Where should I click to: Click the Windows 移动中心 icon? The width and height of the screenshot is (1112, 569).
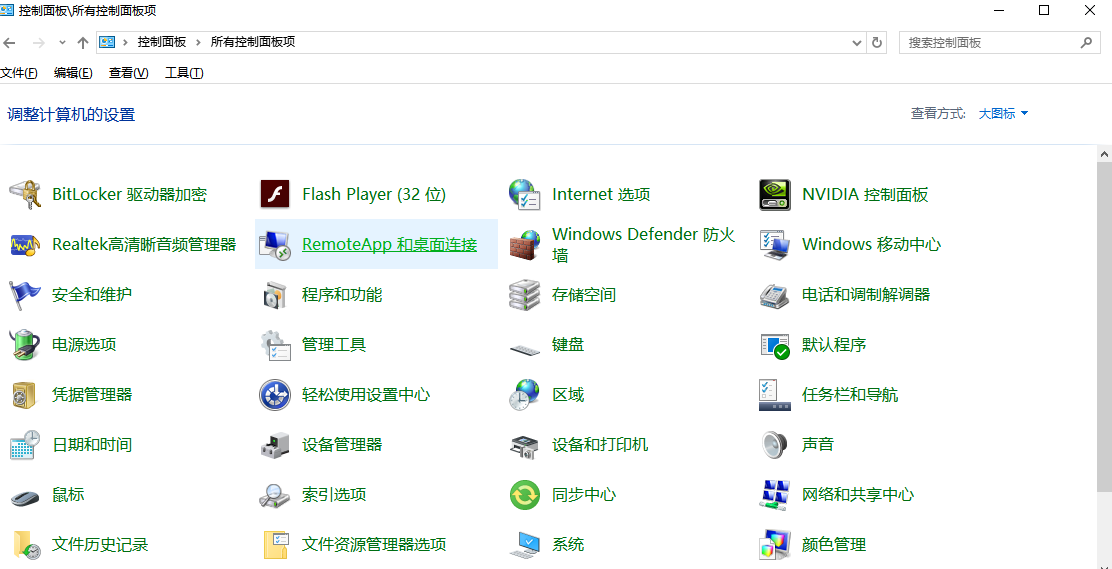click(x=775, y=245)
